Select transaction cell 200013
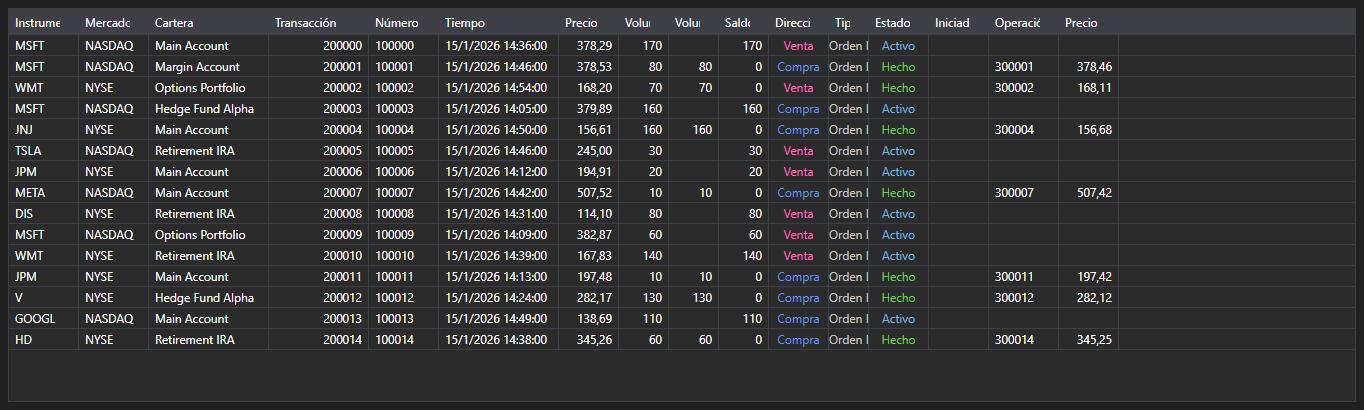Image resolution: width=1364 pixels, height=410 pixels. [x=318, y=319]
